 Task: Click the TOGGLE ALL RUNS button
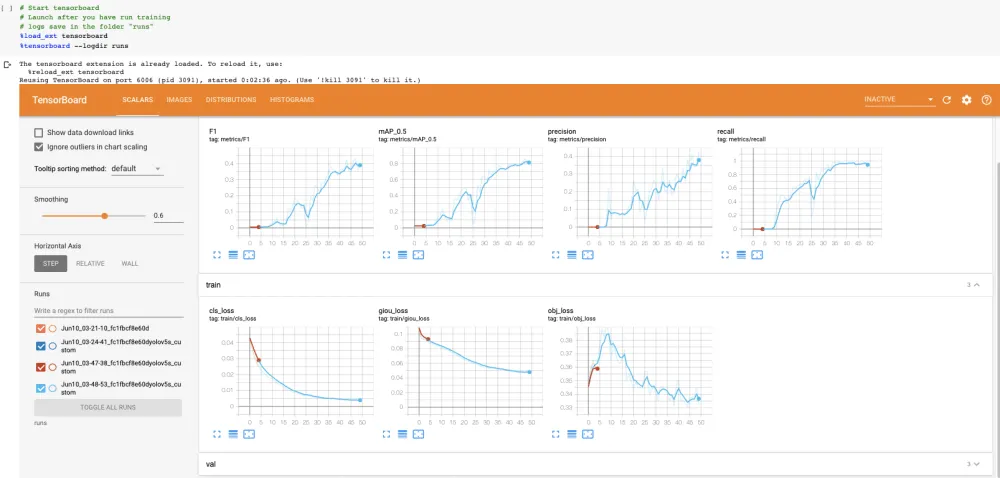(x=108, y=407)
